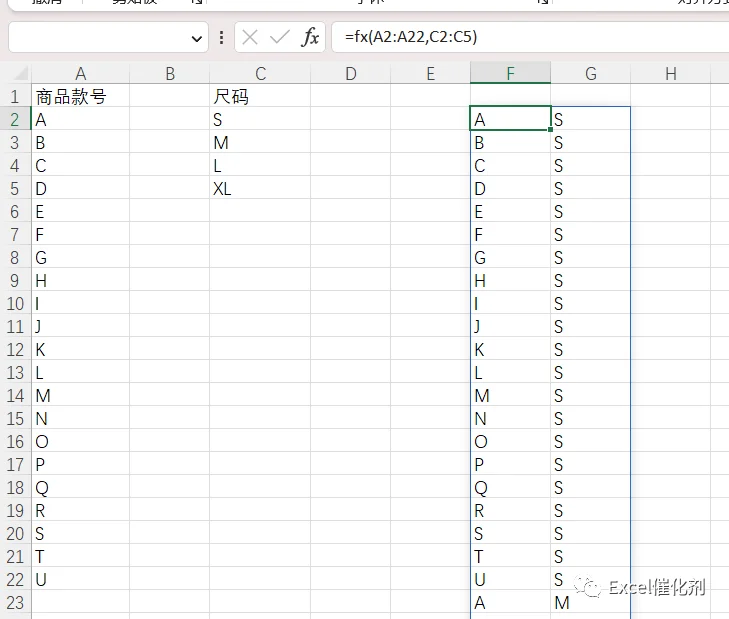Screen dimensions: 729x619
Task: Click cell C3 with size M
Action: point(260,142)
